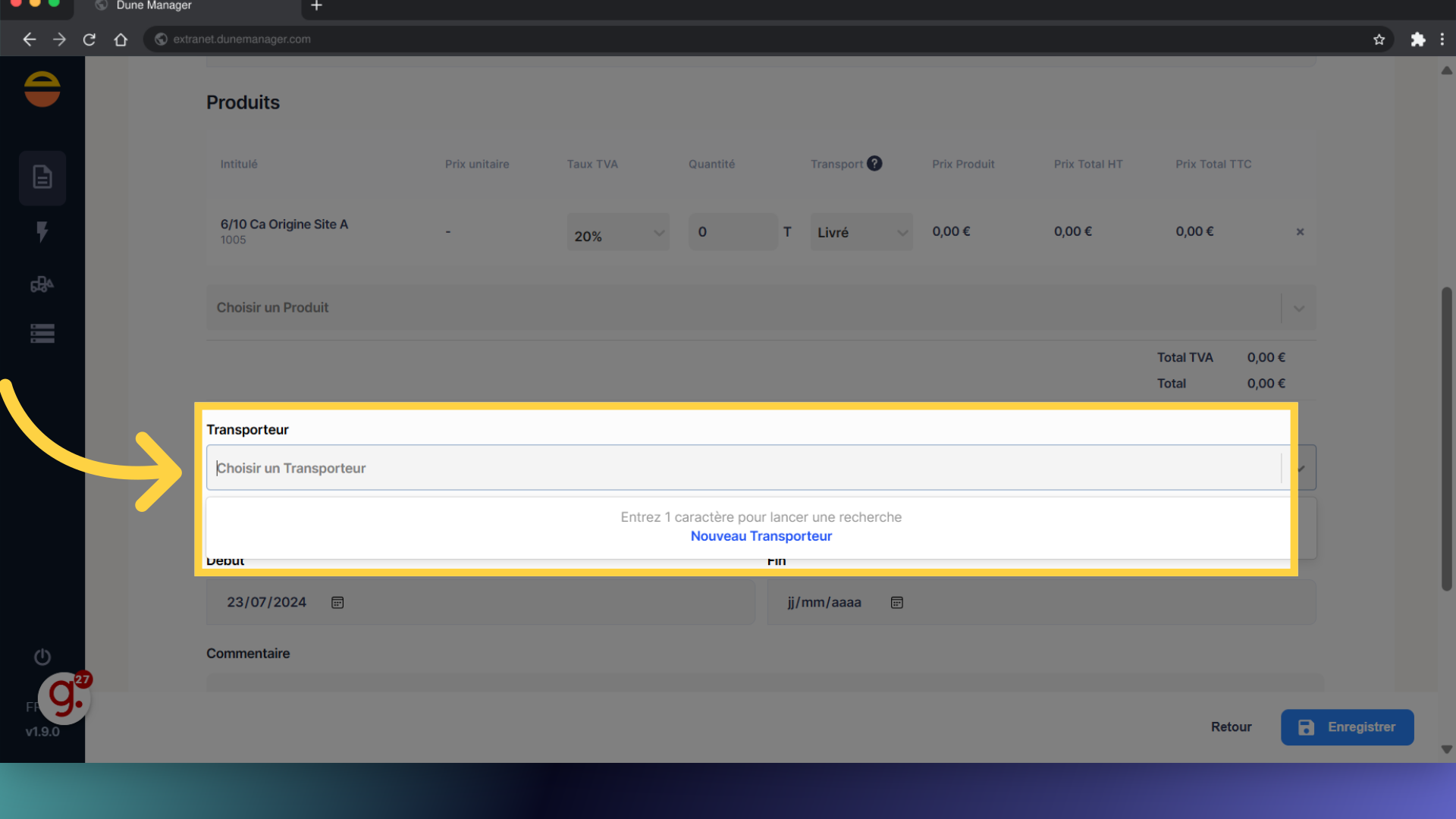Expand the Taux TVA 20% dropdown
1456x819 pixels.
pyautogui.click(x=618, y=233)
